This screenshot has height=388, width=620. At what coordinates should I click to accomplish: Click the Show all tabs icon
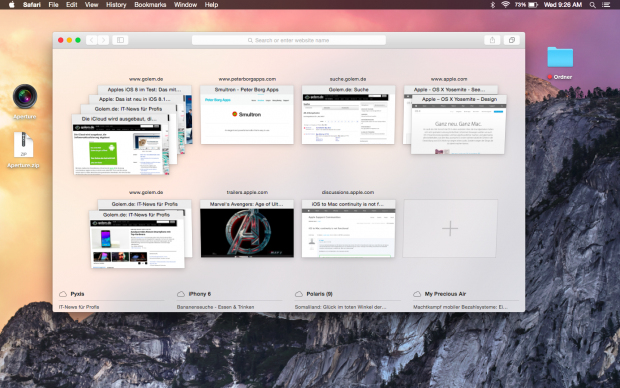click(x=512, y=40)
